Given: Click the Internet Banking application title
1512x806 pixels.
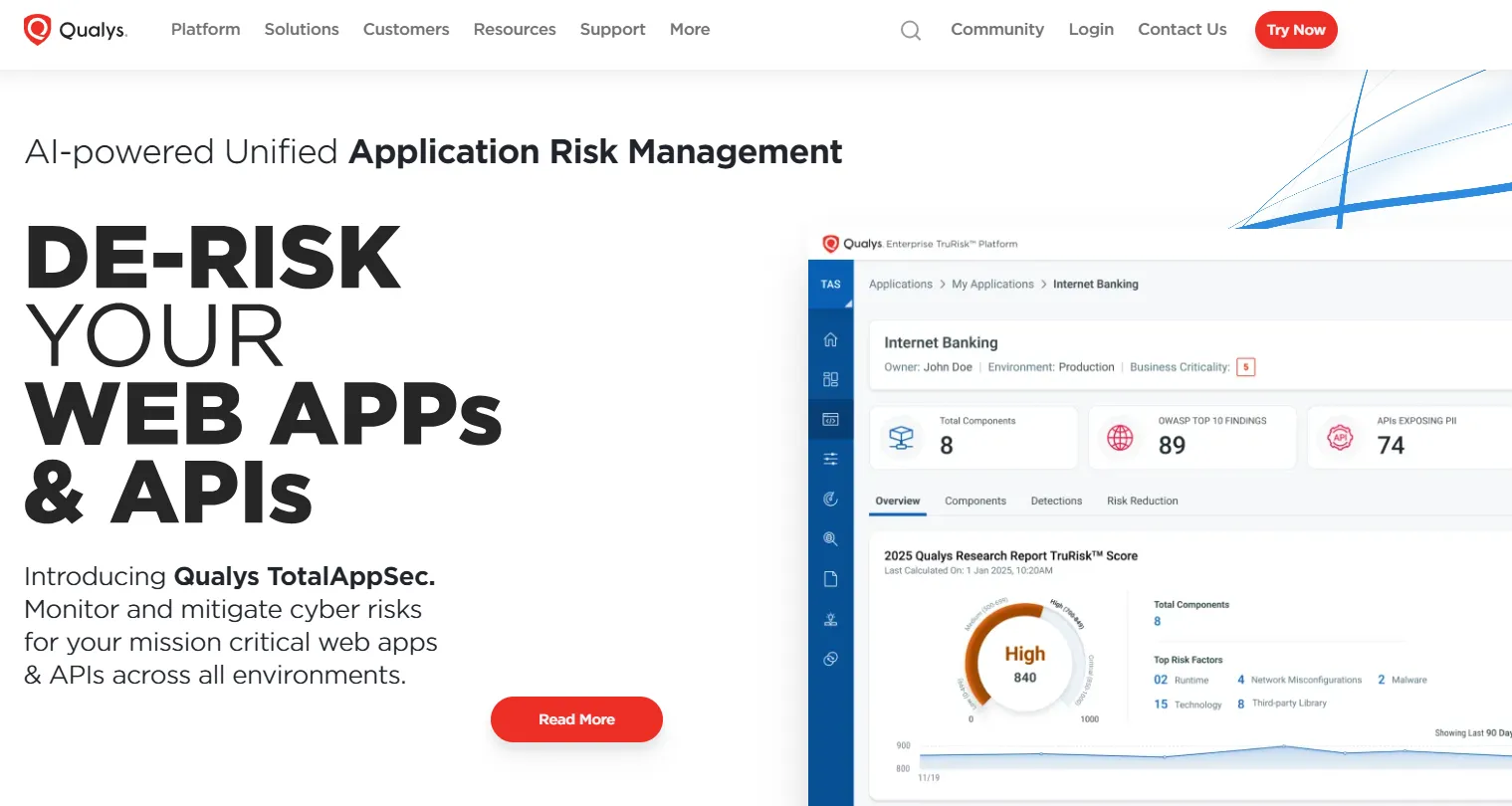Looking at the screenshot, I should coord(941,342).
